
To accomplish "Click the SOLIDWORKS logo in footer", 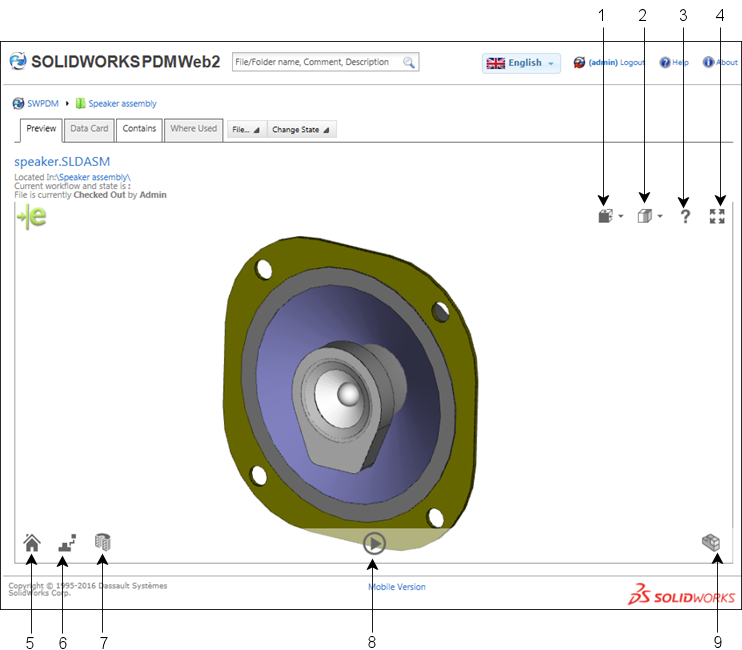I will [x=681, y=594].
